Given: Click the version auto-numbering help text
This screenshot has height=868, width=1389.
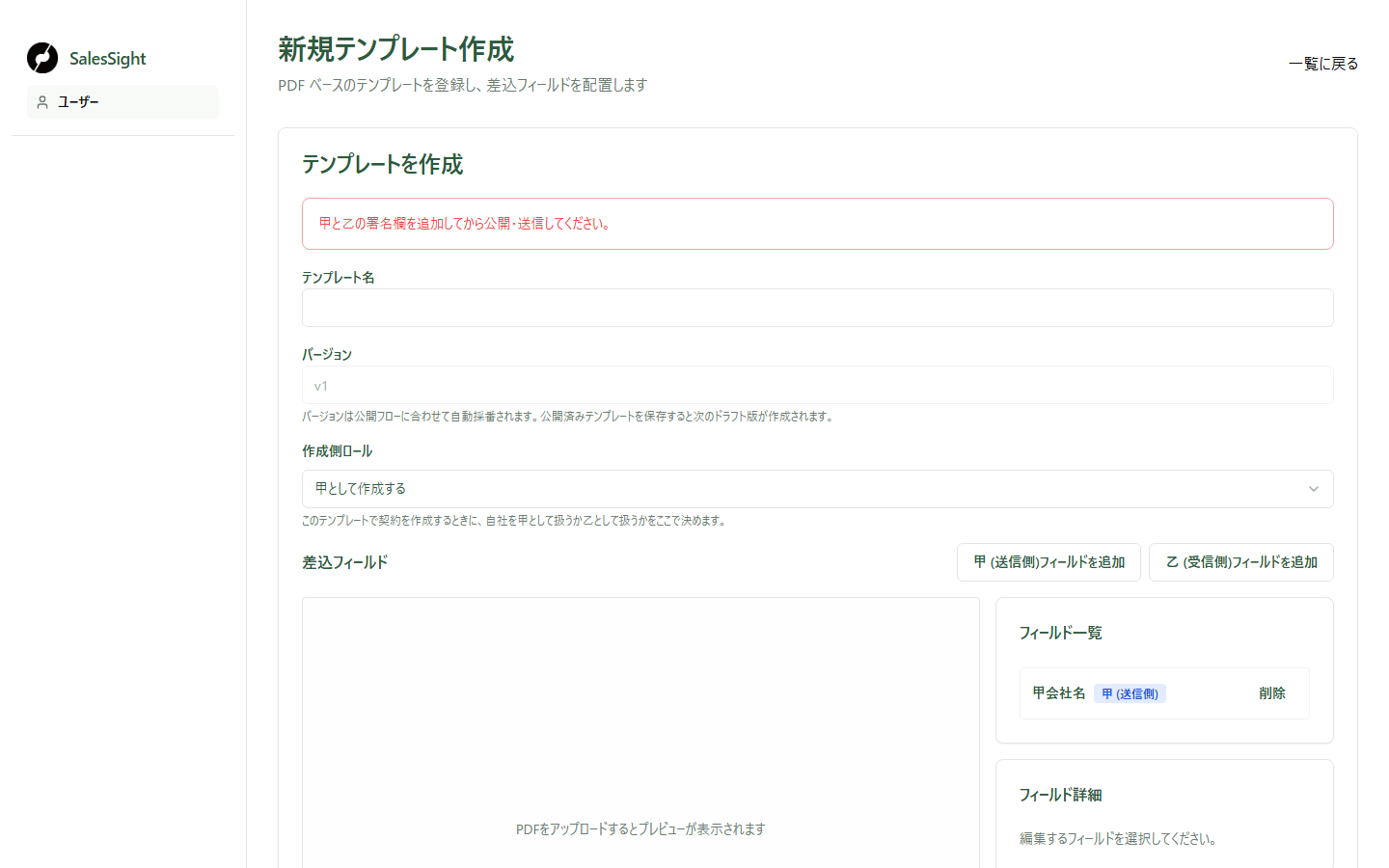Looking at the screenshot, I should pyautogui.click(x=567, y=417).
